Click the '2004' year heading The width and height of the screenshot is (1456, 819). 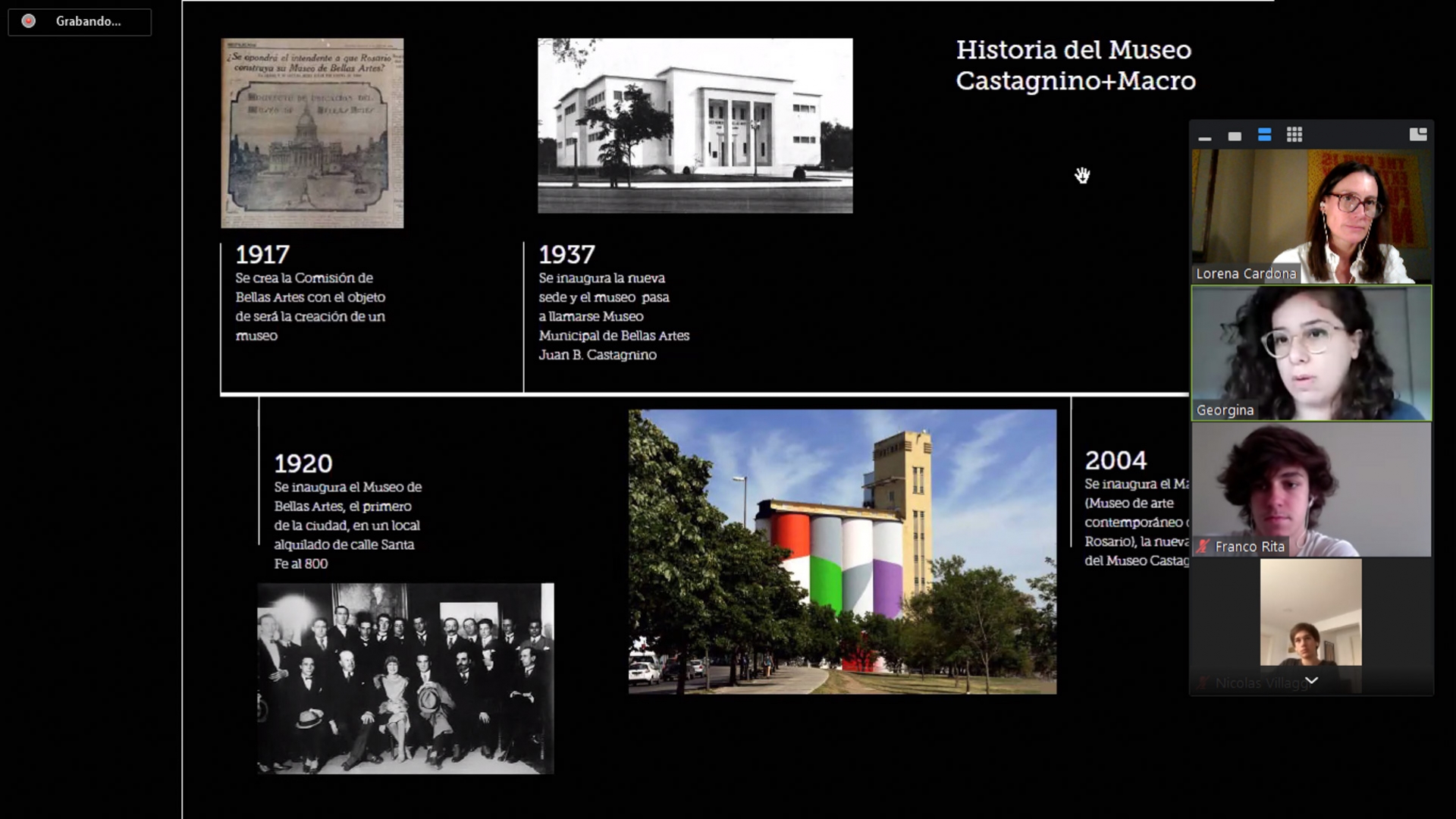1116,460
